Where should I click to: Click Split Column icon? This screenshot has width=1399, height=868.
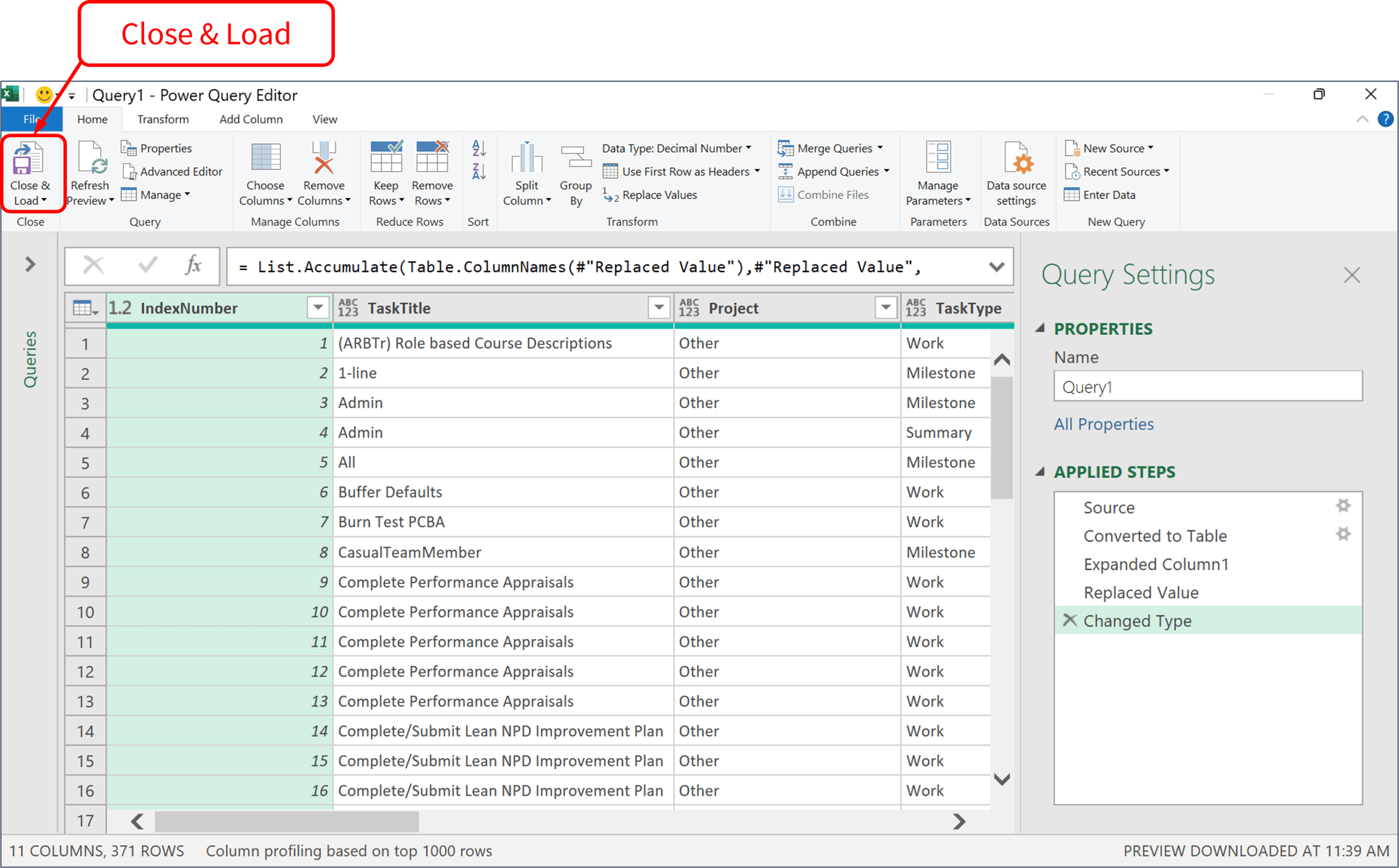pos(526,158)
